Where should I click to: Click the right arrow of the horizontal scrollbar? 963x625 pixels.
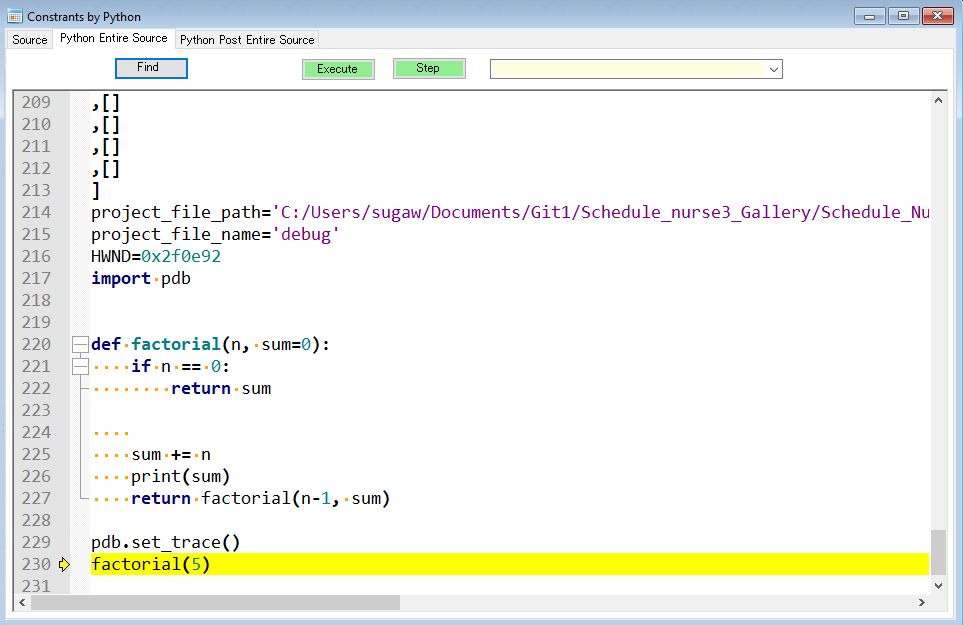922,602
